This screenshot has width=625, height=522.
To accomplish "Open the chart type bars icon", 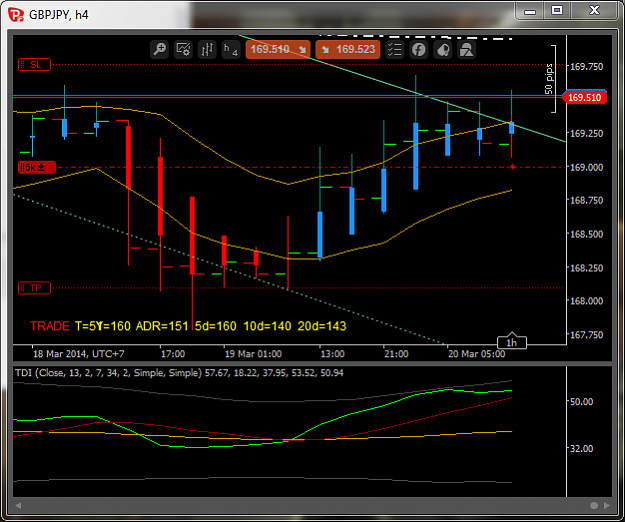I will (x=207, y=49).
